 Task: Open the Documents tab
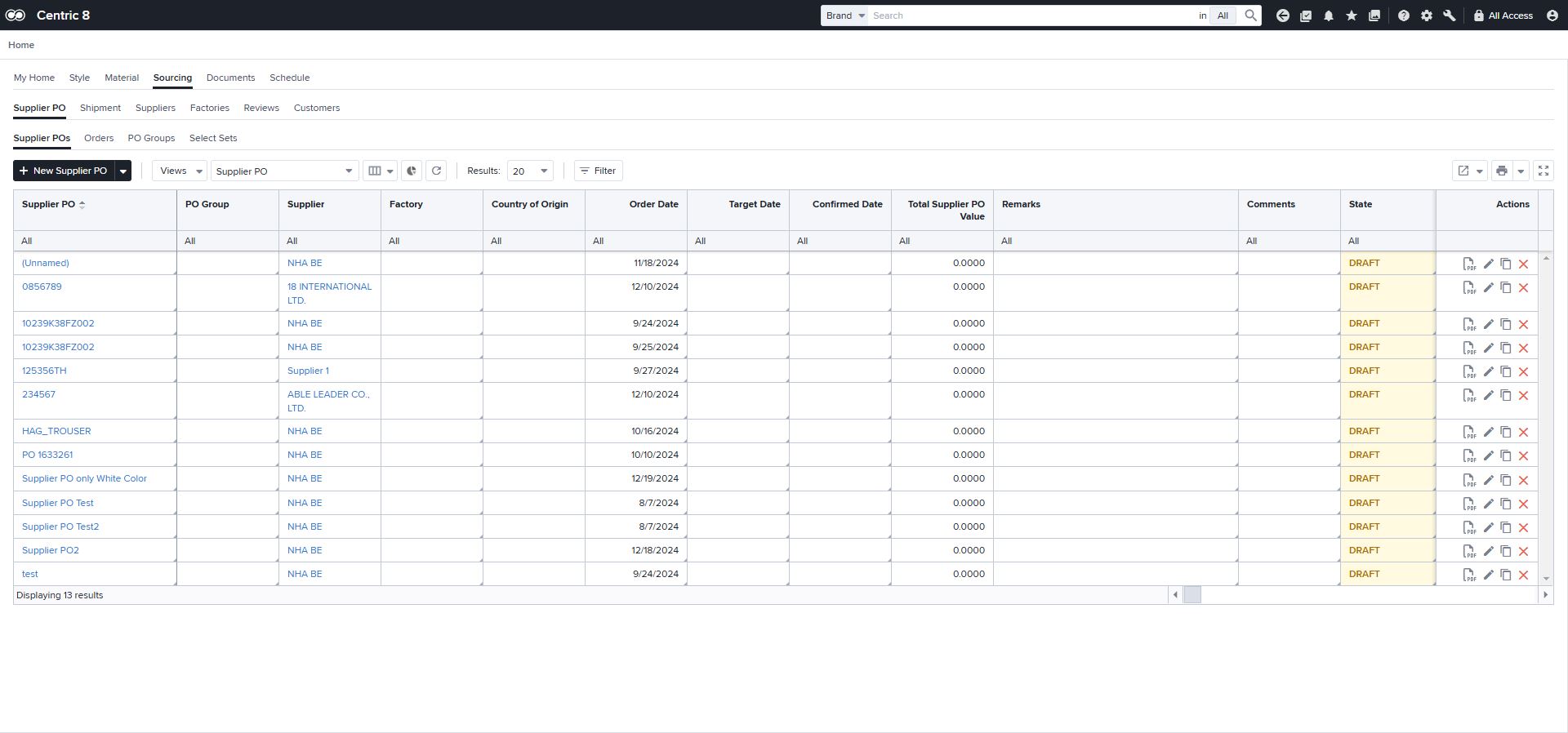pos(230,78)
